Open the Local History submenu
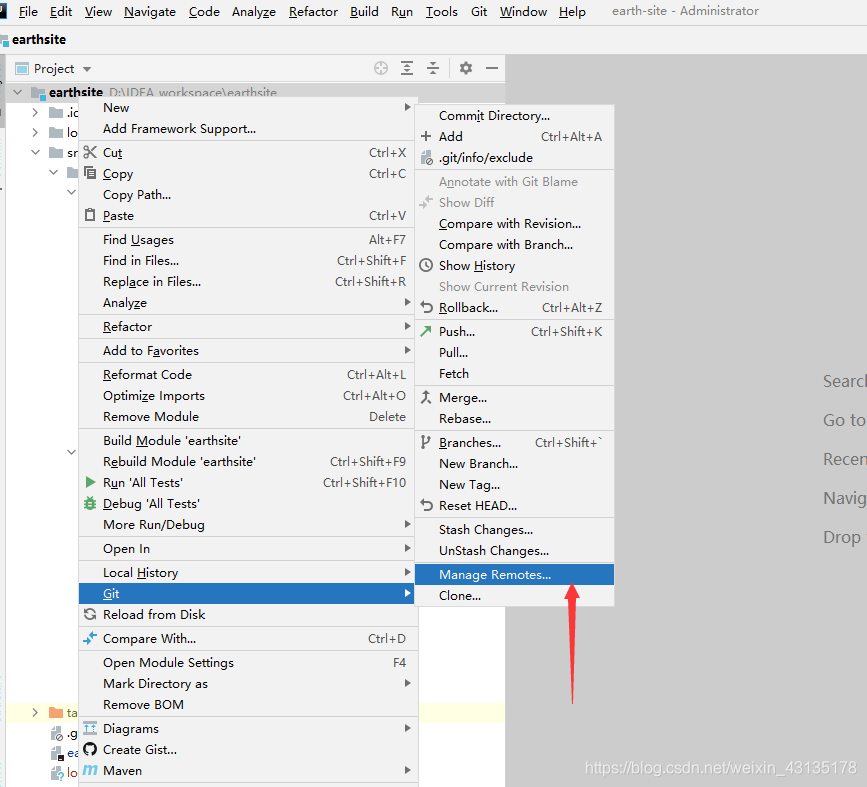The image size is (867, 787). tap(247, 572)
